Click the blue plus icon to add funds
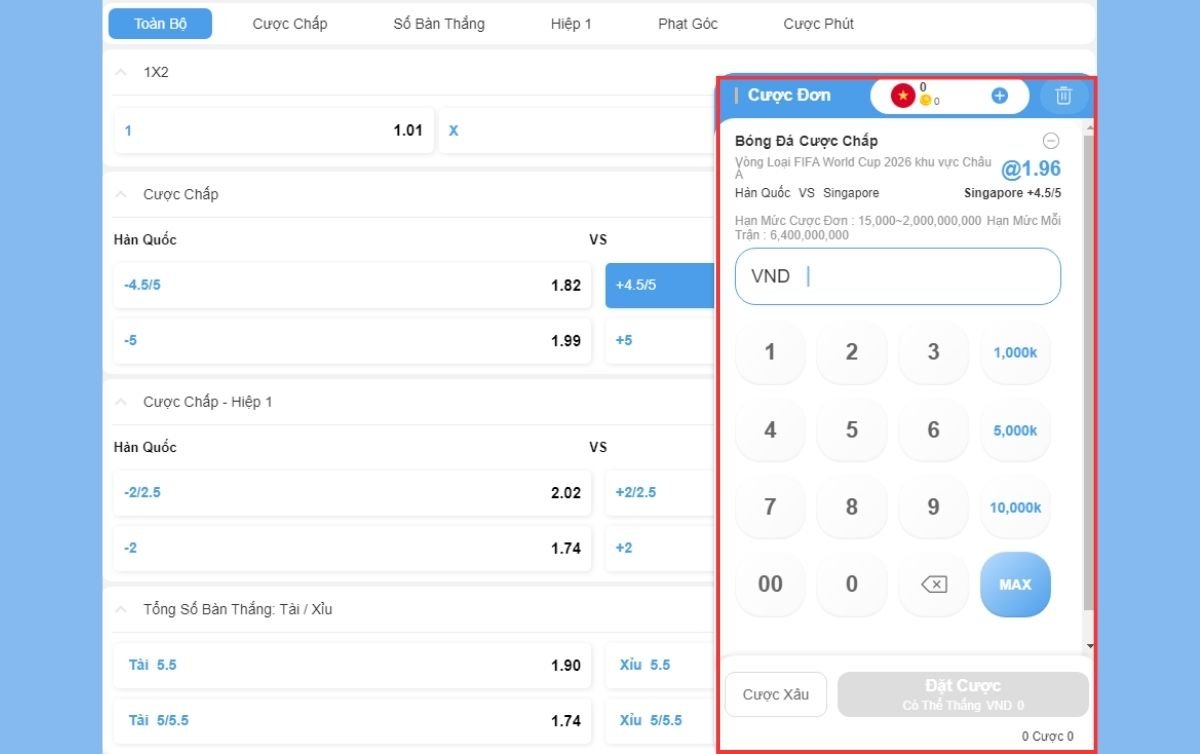Viewport: 1200px width, 754px height. 999,96
